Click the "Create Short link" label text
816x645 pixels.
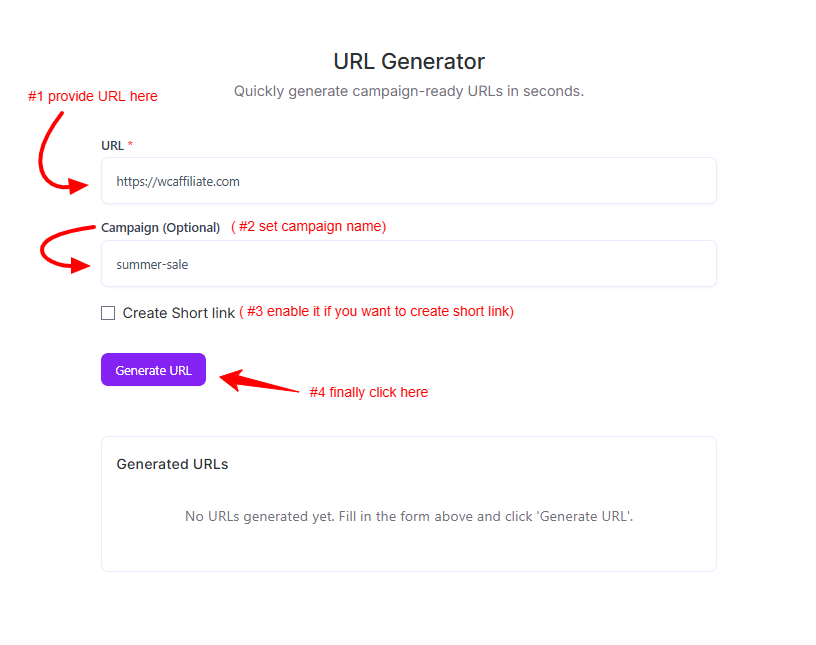click(x=178, y=313)
